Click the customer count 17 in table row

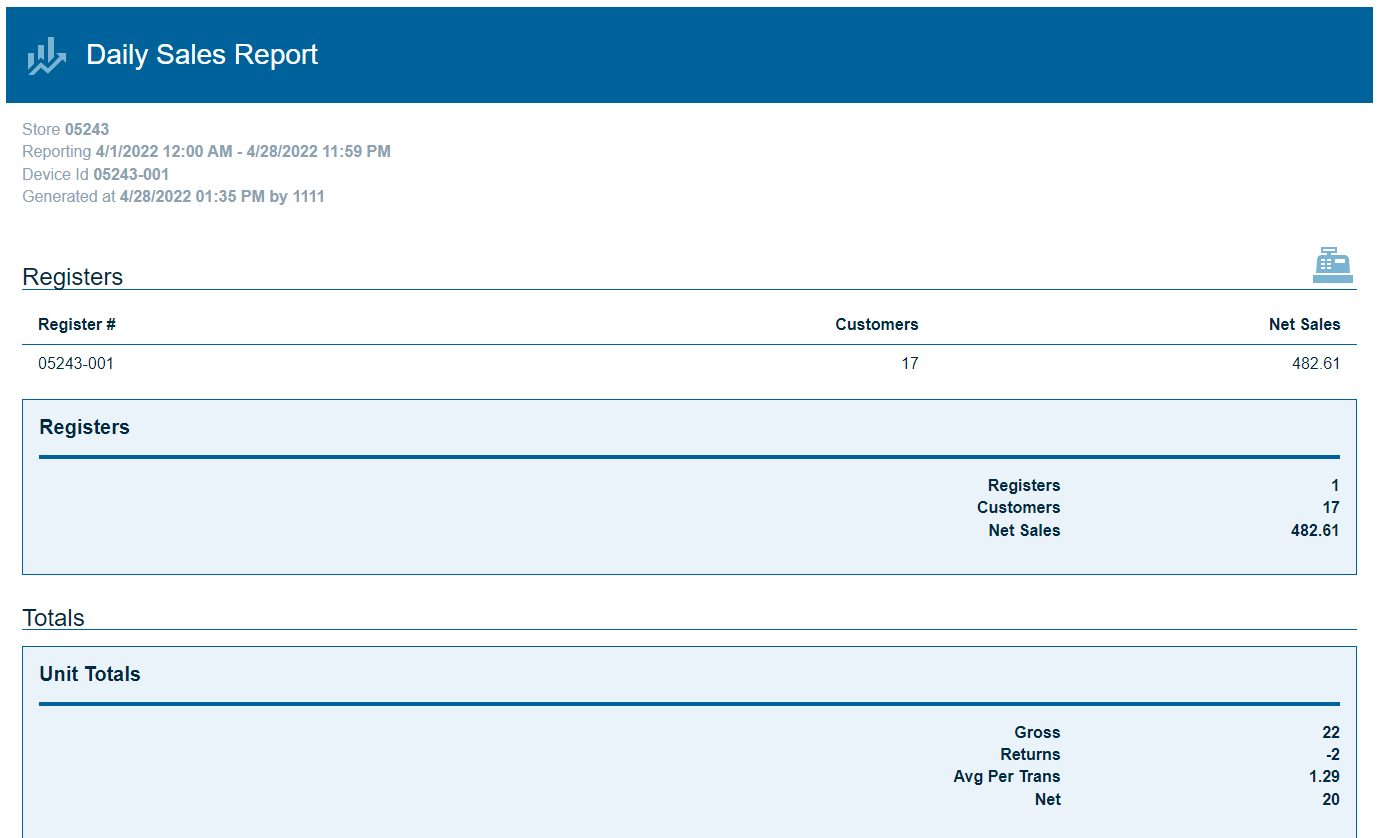click(x=909, y=364)
